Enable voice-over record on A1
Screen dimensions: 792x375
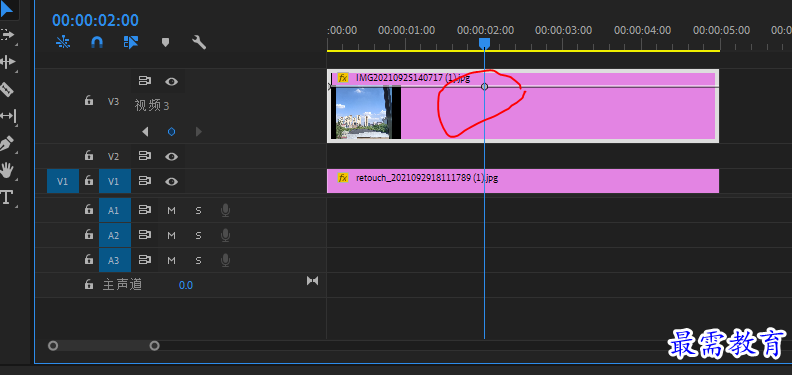point(225,210)
